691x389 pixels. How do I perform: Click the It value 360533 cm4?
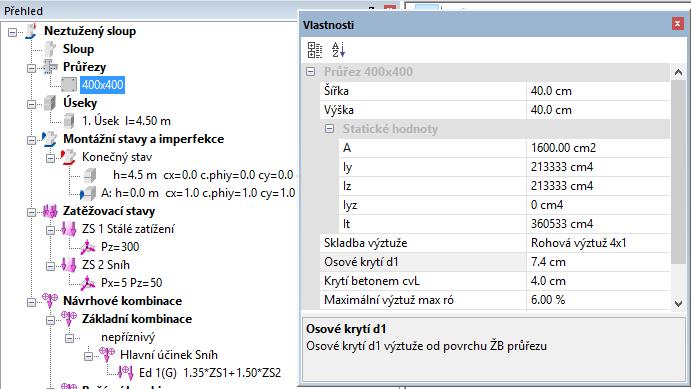(598, 224)
